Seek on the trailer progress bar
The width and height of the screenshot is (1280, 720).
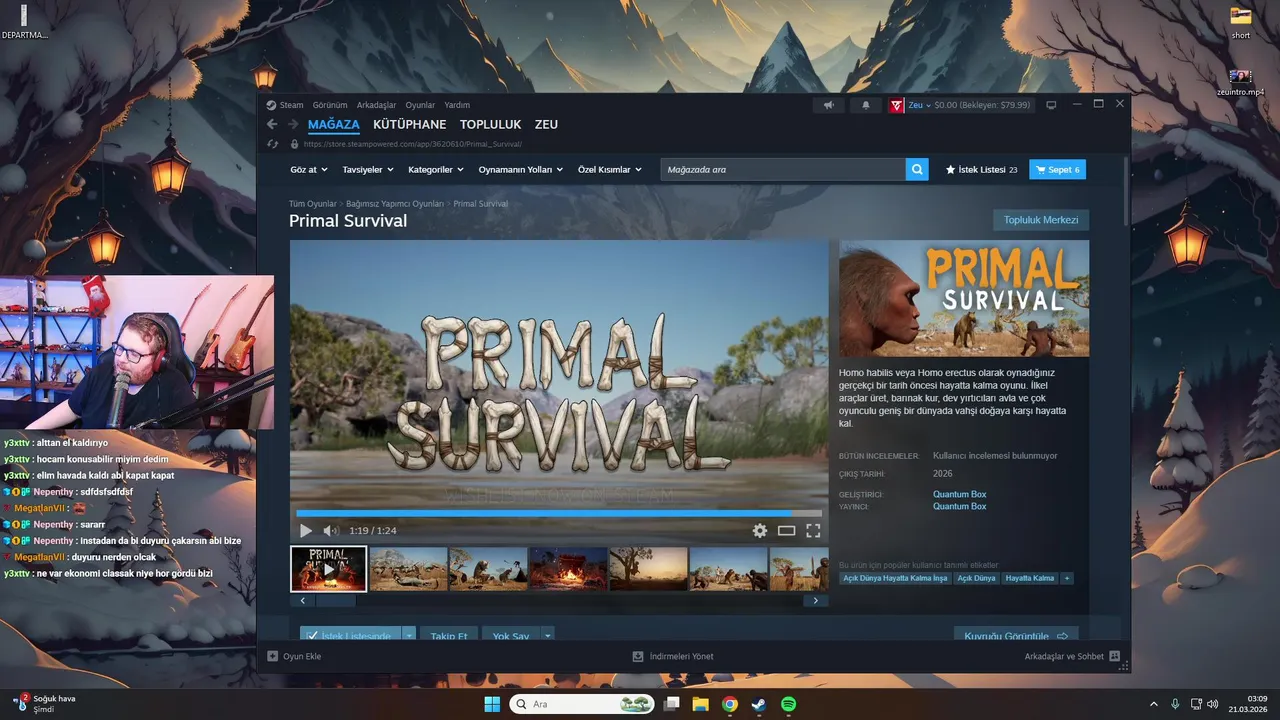559,514
